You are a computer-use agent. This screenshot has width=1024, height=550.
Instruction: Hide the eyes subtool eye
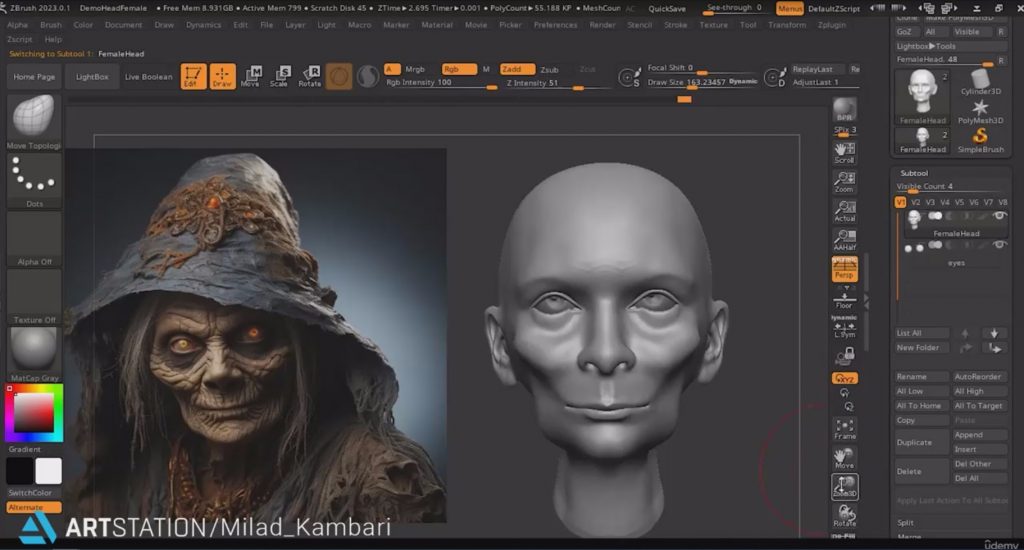click(999, 245)
